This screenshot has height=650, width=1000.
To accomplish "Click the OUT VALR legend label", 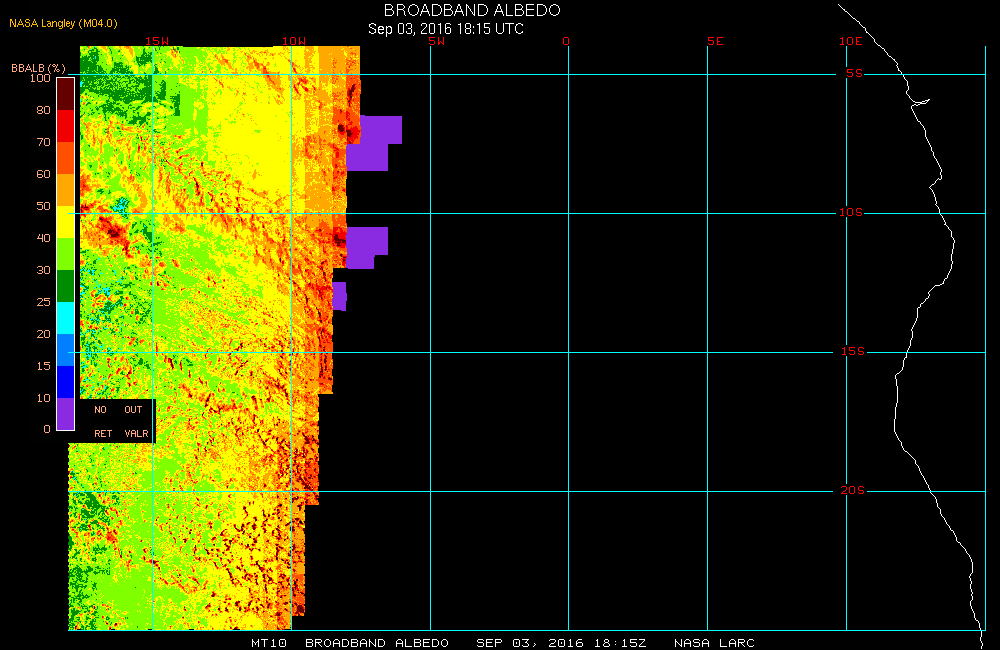I will coord(135,421).
